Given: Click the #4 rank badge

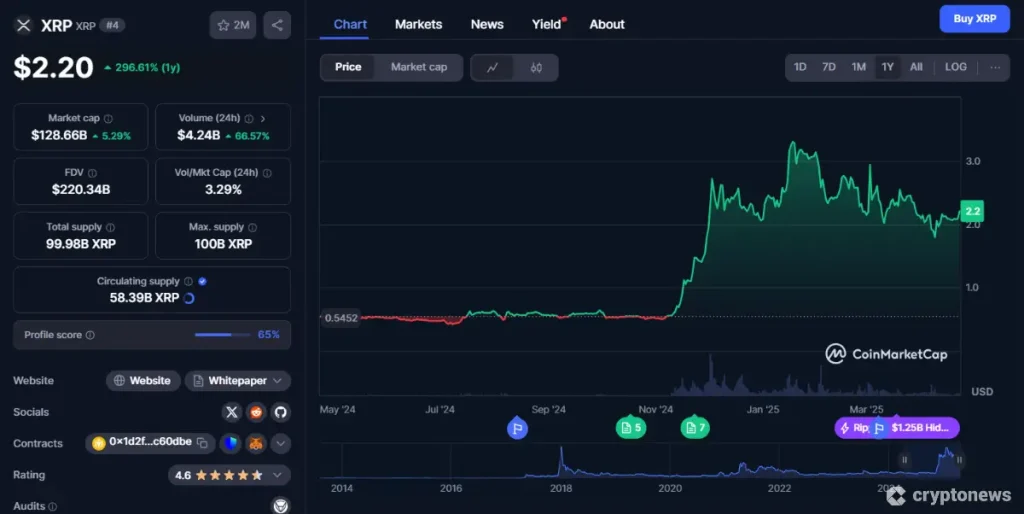Looking at the screenshot, I should pyautogui.click(x=112, y=25).
